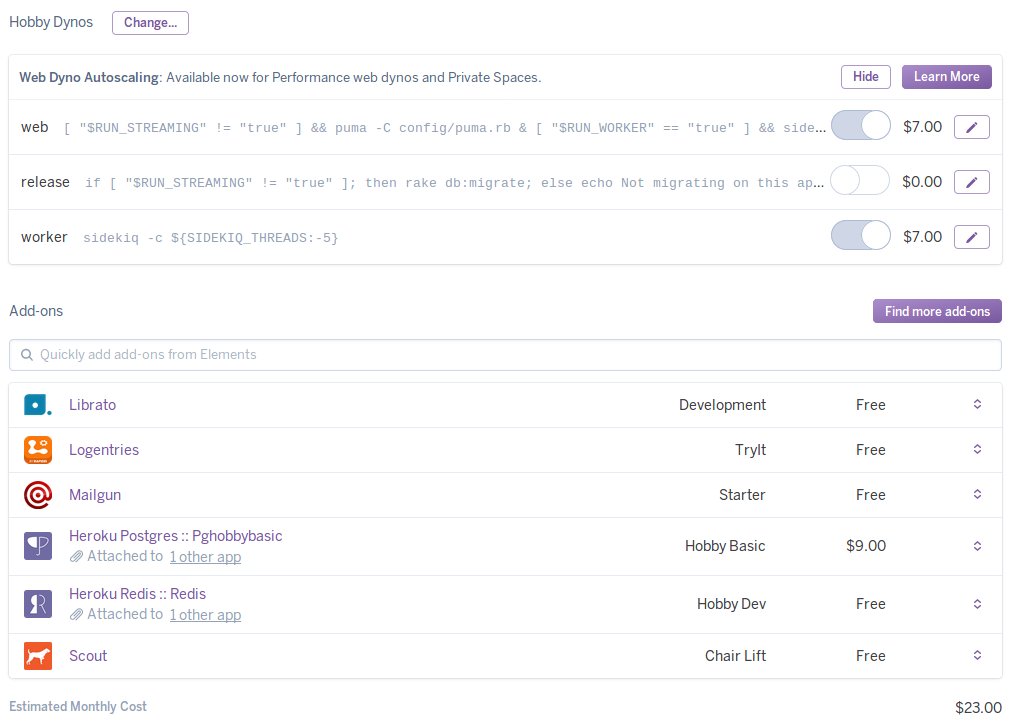Viewport: 1014px width, 727px height.
Task: Click Find more add-ons button
Action: coord(937,311)
